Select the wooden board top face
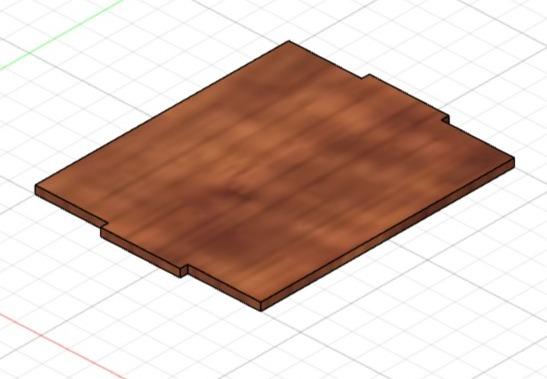The width and height of the screenshot is (547, 379). coord(276,171)
